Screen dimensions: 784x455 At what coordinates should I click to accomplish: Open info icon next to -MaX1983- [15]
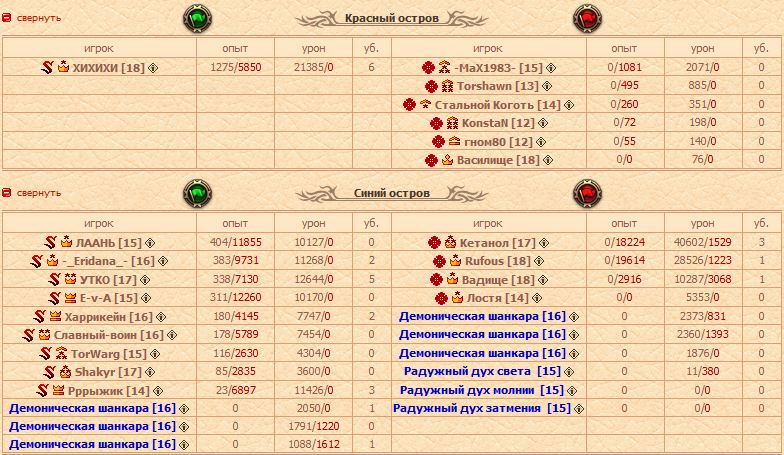click(x=551, y=68)
